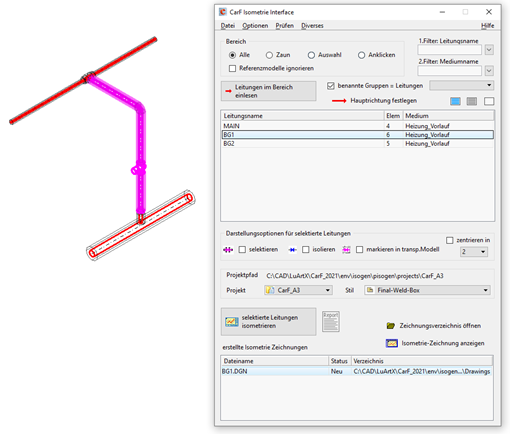Open the Projekt CarF_A3 dropdown
The height and width of the screenshot is (434, 510).
pos(298,290)
